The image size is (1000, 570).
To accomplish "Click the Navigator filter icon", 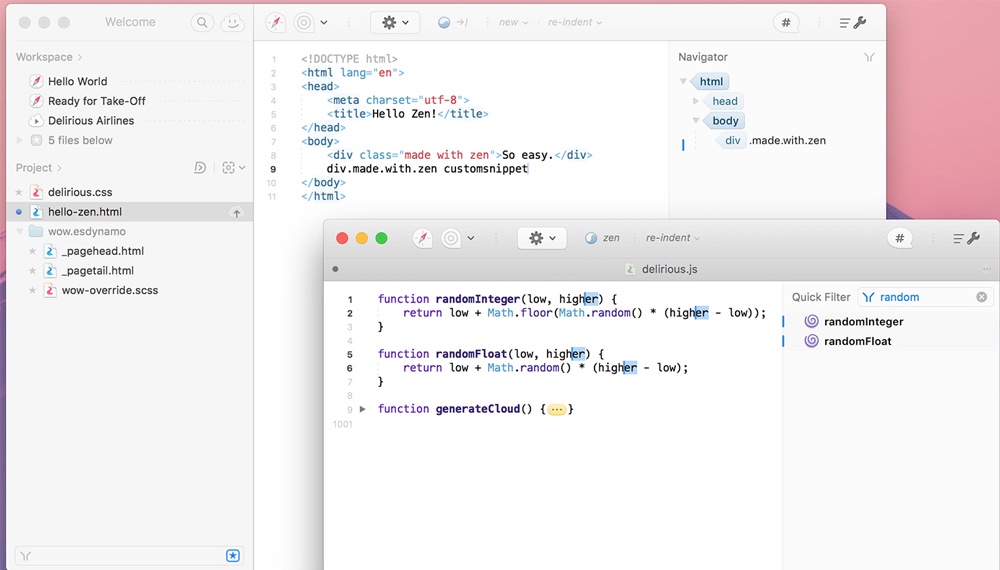I will point(869,58).
